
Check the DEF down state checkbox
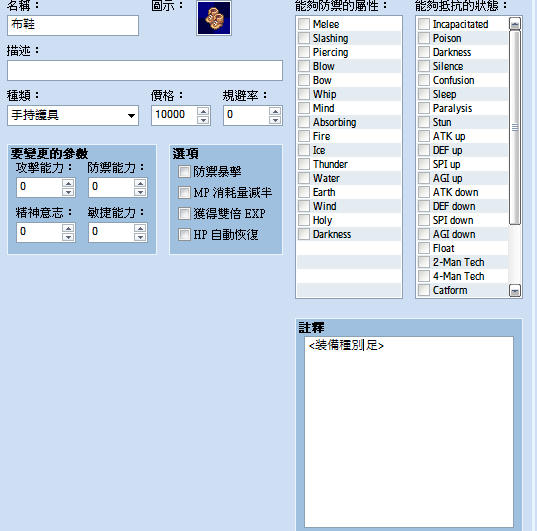[424, 206]
